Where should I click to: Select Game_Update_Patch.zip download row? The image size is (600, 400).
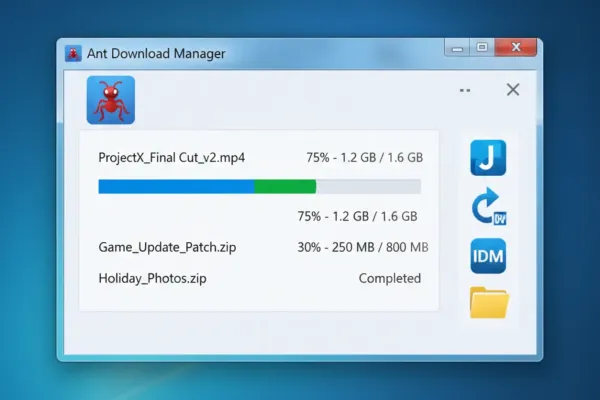pyautogui.click(x=263, y=247)
